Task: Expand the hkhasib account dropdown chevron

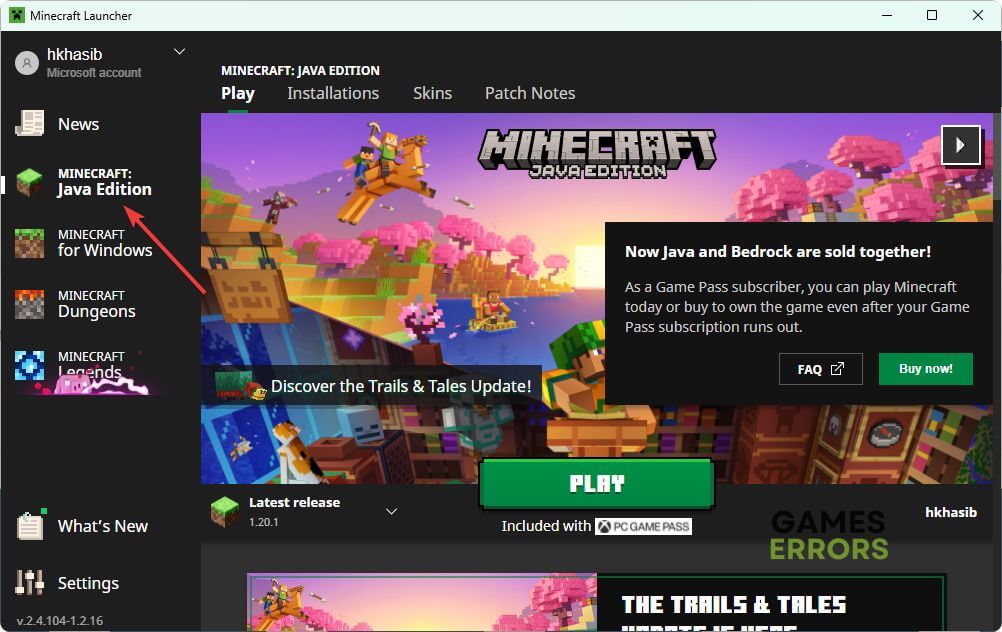Action: point(180,52)
